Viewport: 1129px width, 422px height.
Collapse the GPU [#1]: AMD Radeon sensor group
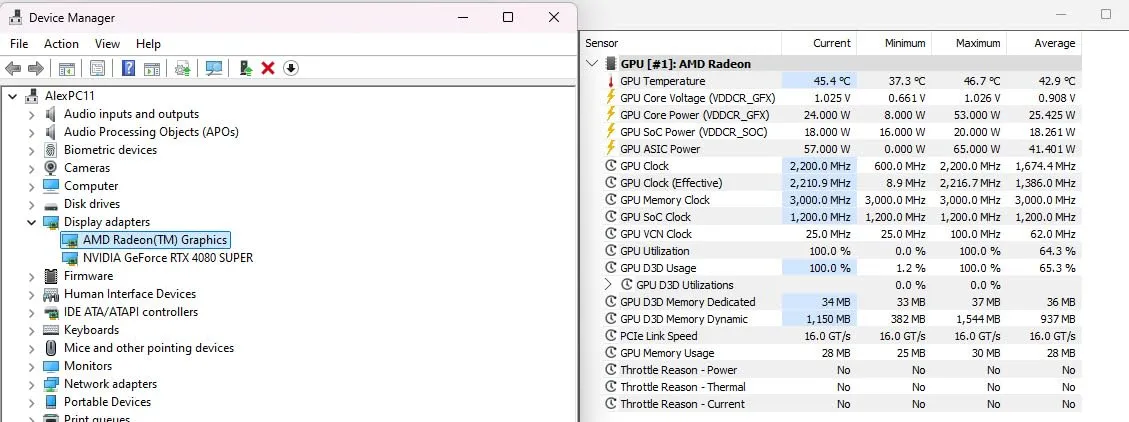coord(592,64)
